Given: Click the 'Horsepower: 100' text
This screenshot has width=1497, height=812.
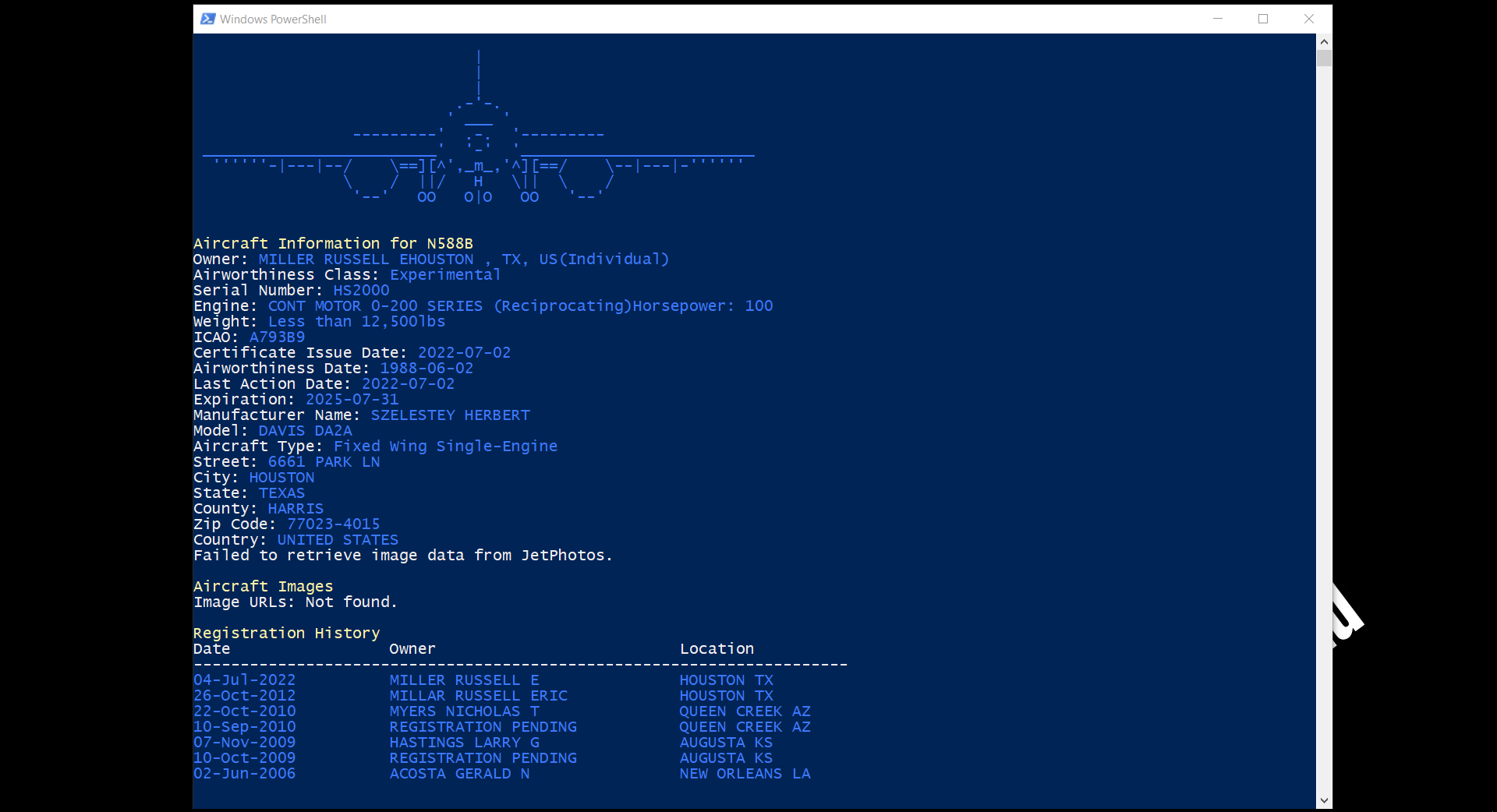Looking at the screenshot, I should tap(702, 306).
